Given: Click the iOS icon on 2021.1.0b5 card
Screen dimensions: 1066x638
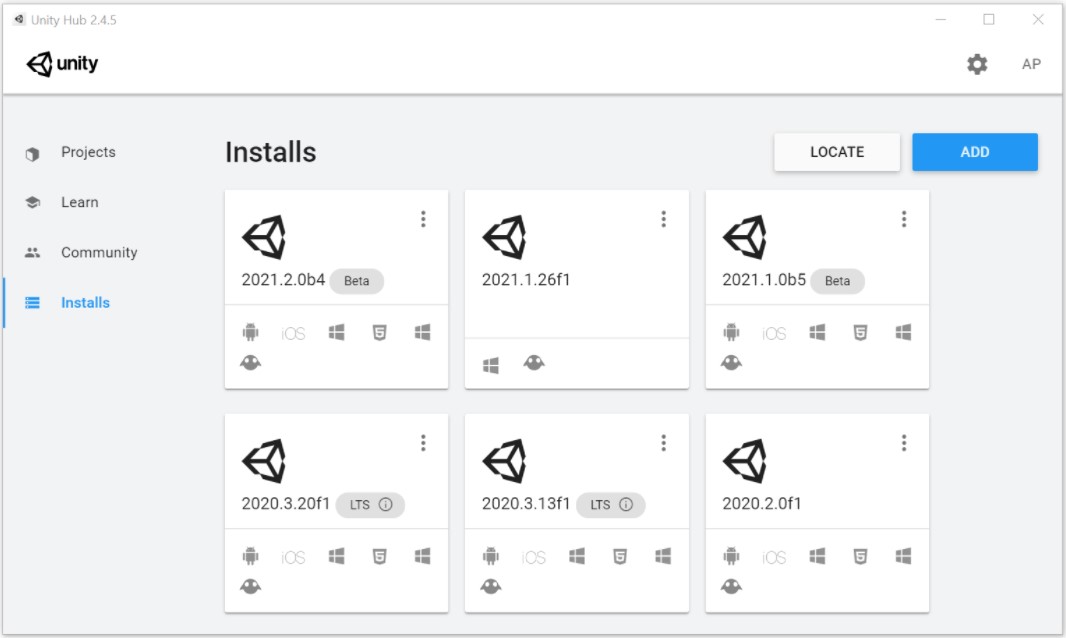Looking at the screenshot, I should click(x=774, y=334).
